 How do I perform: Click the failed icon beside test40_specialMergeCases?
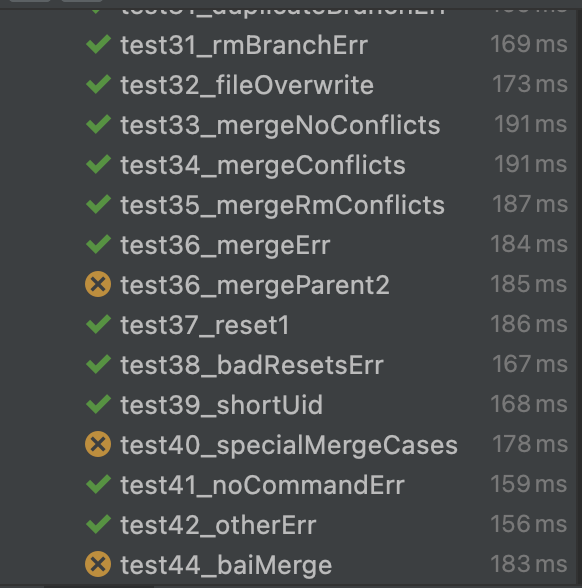(x=98, y=444)
